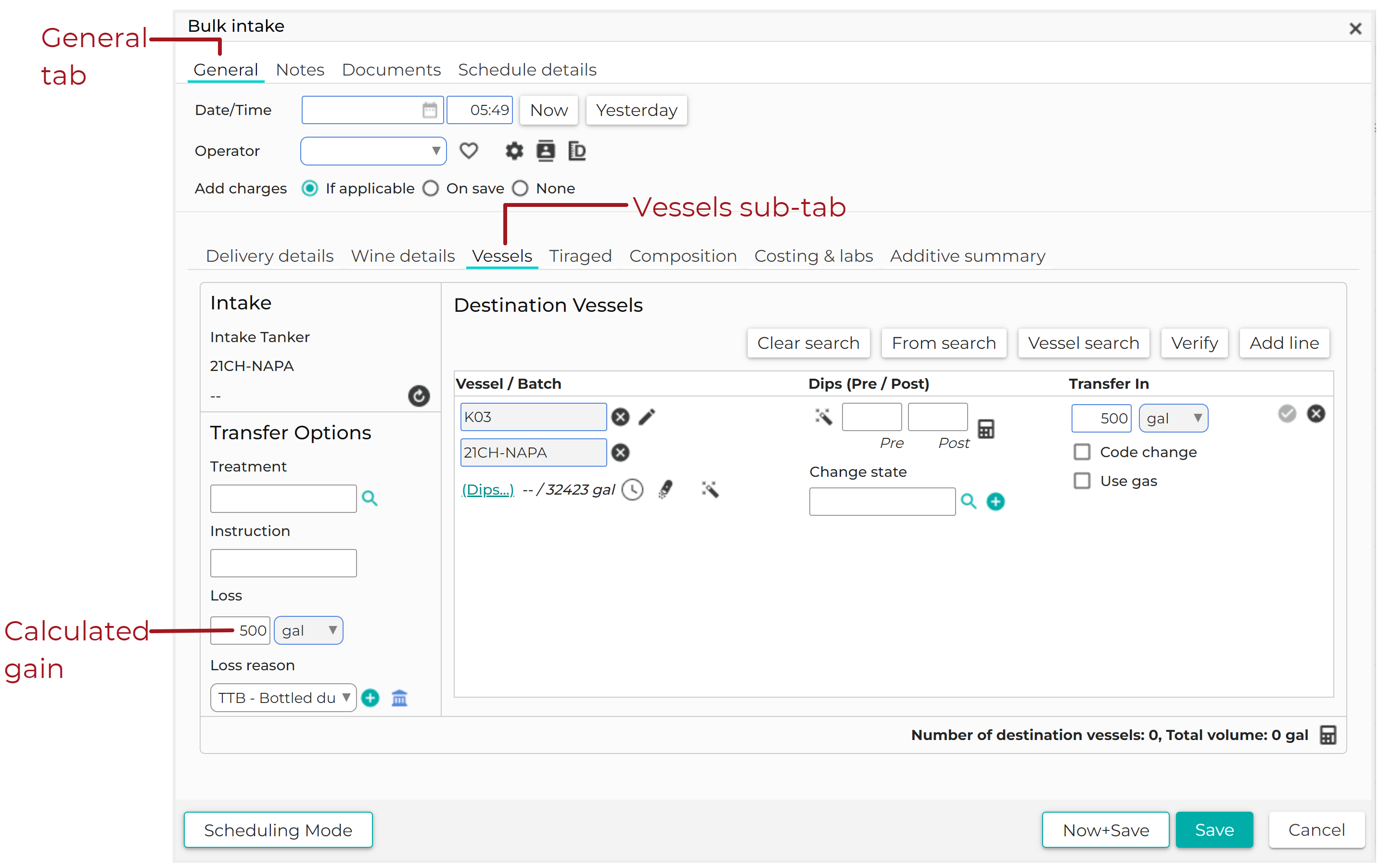Click the Verify button
The height and width of the screenshot is (868, 1379).
click(1195, 343)
